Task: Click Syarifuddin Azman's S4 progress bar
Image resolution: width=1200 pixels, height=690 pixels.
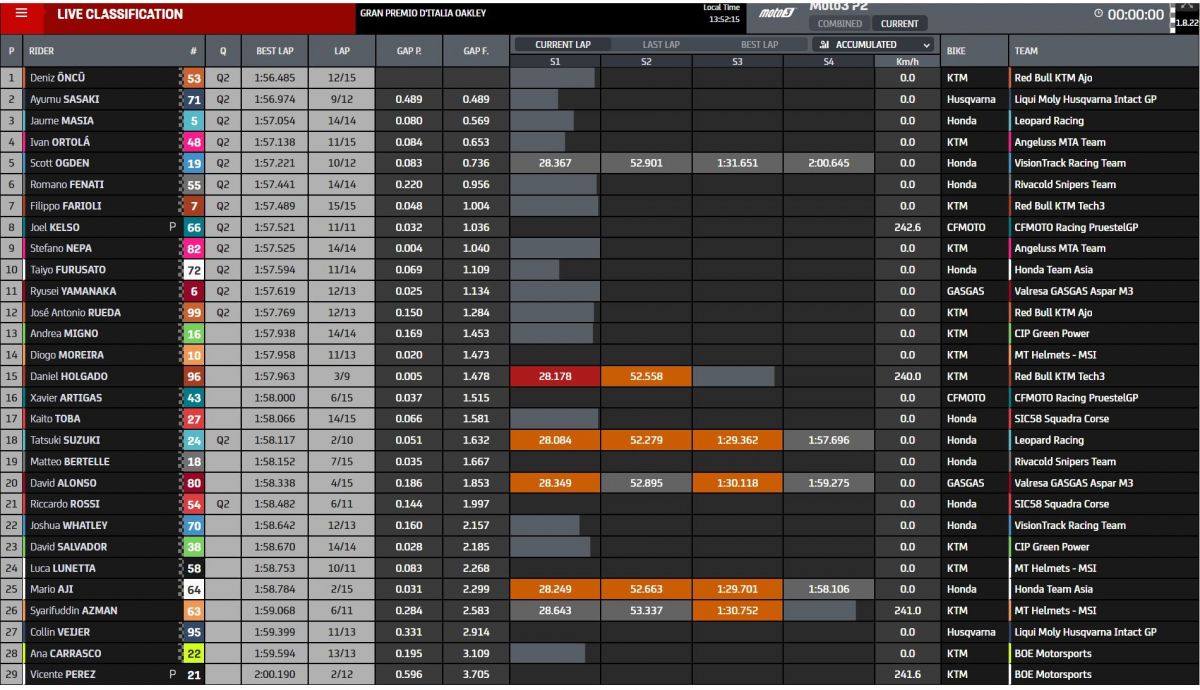Action: pyautogui.click(x=820, y=610)
